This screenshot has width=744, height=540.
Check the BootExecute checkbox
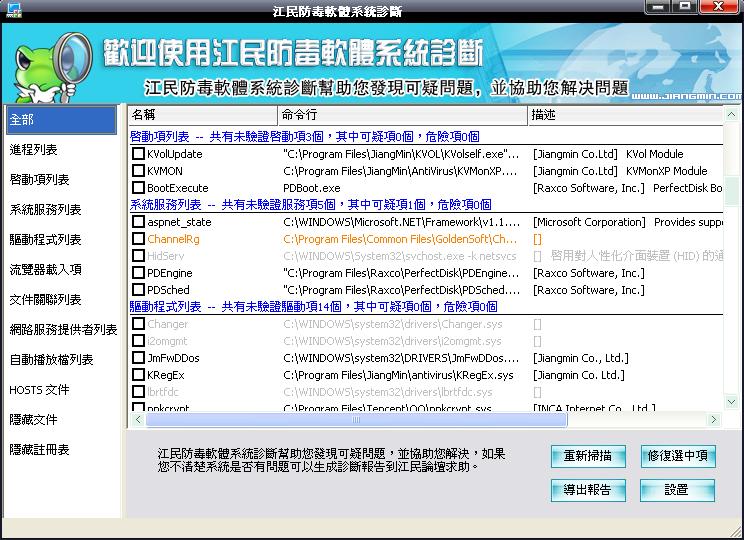point(138,188)
